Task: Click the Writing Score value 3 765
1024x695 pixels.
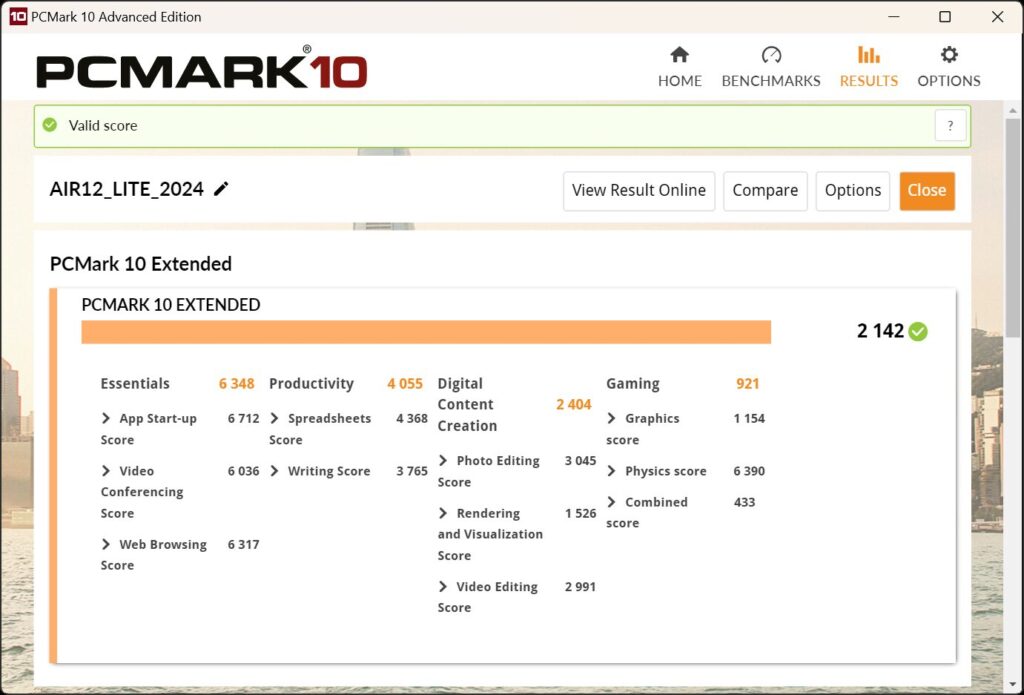Action: point(412,471)
